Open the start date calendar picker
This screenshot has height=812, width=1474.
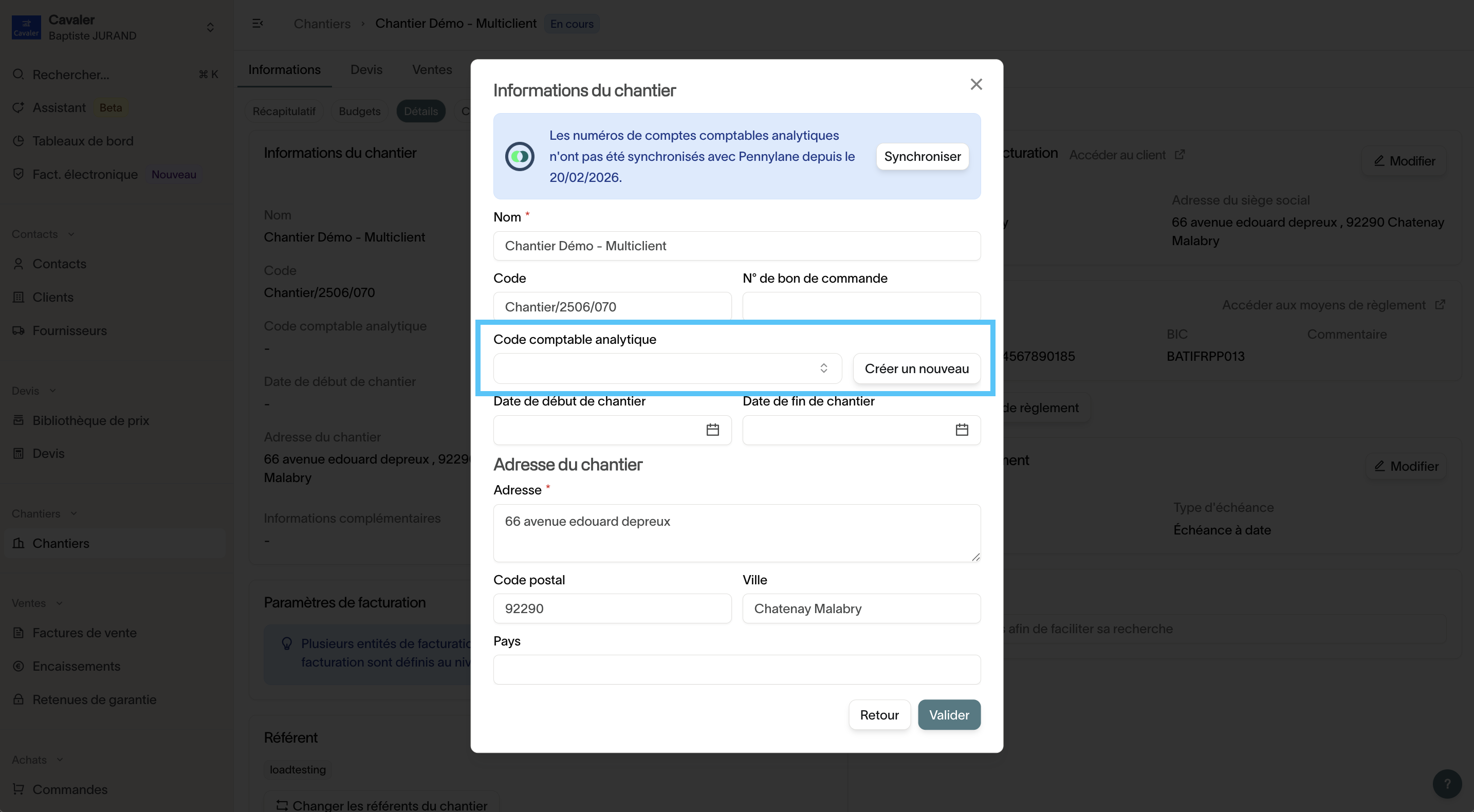pos(712,430)
